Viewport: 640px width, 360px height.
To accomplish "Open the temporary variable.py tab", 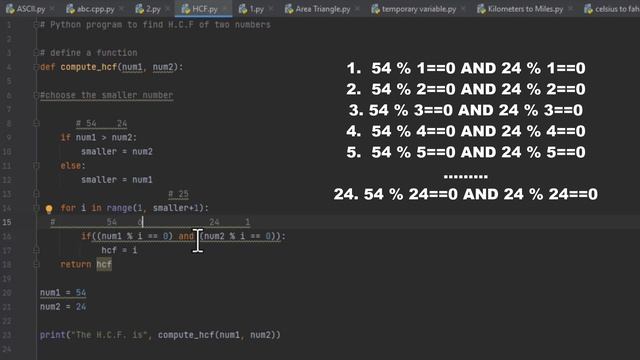I will point(419,9).
